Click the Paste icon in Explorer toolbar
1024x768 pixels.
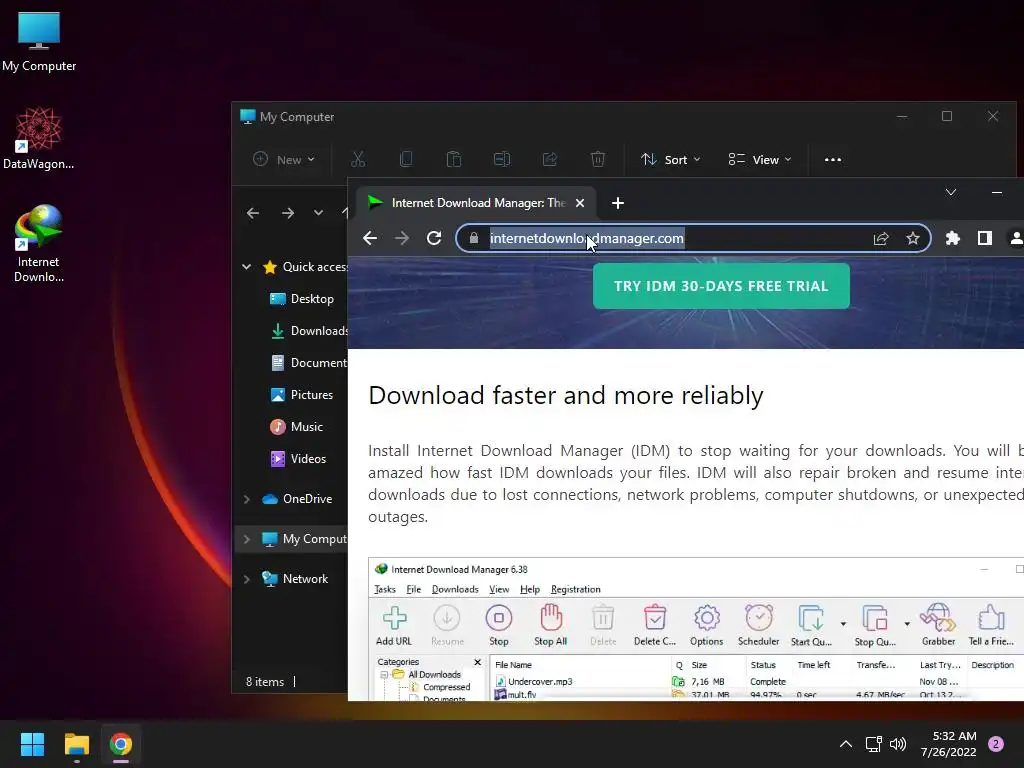pyautogui.click(x=454, y=159)
